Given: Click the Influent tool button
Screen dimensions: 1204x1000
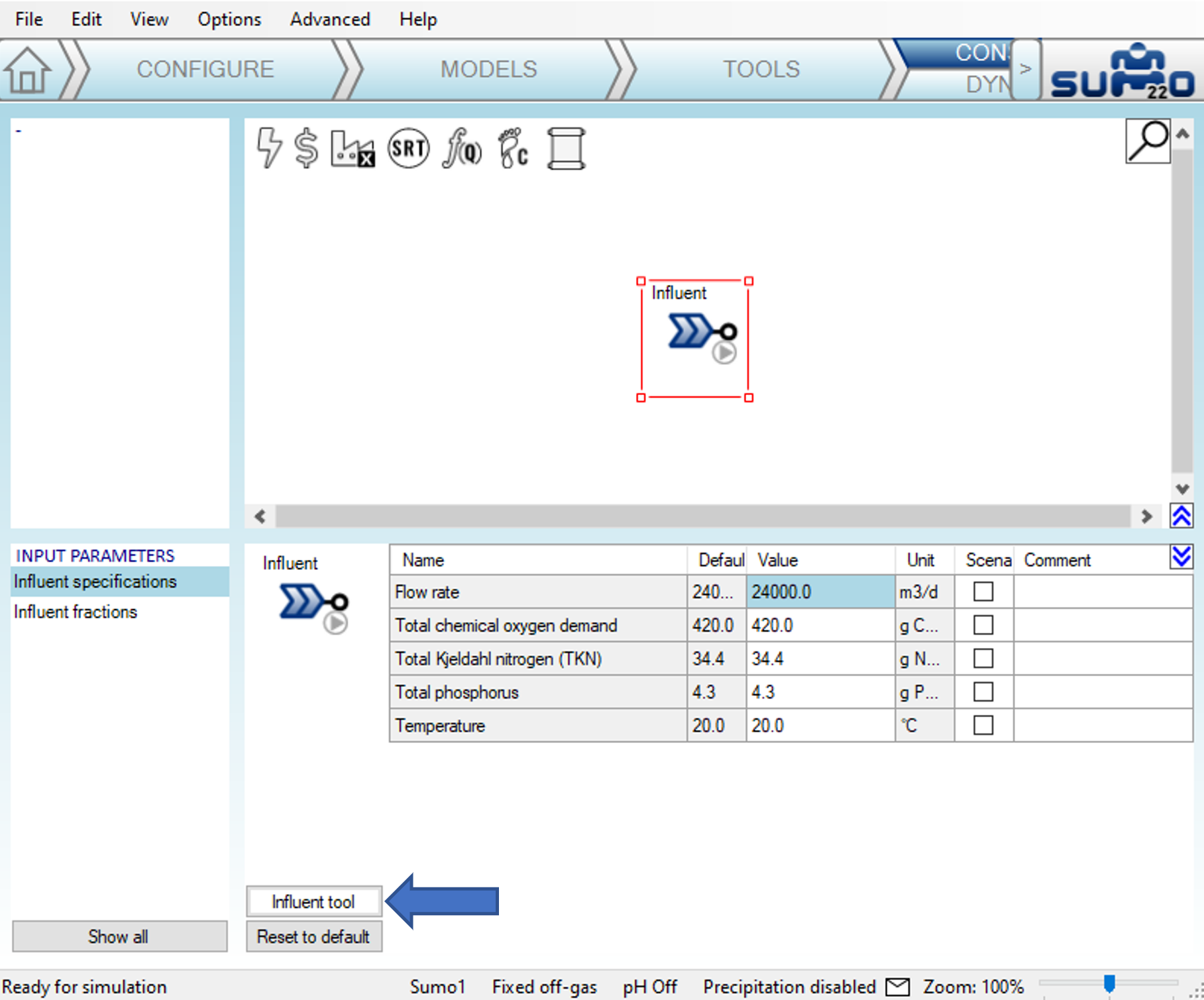Looking at the screenshot, I should pos(313,901).
